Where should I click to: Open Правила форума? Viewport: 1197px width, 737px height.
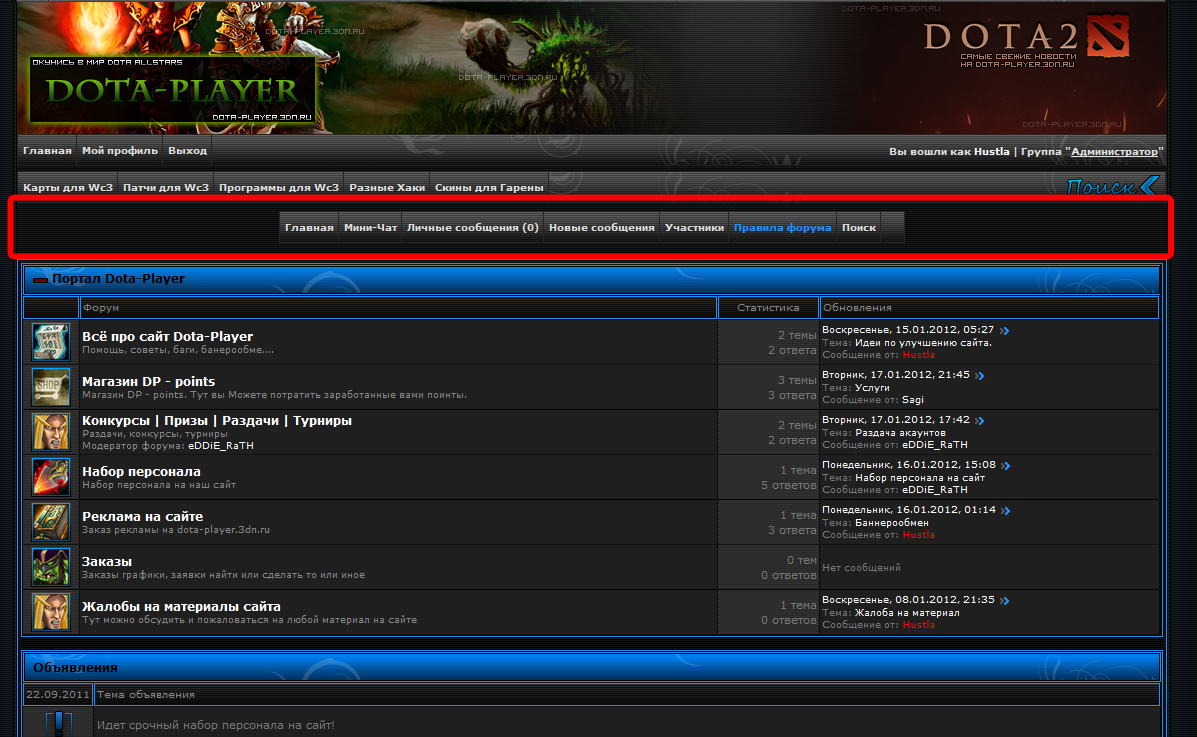pos(782,228)
